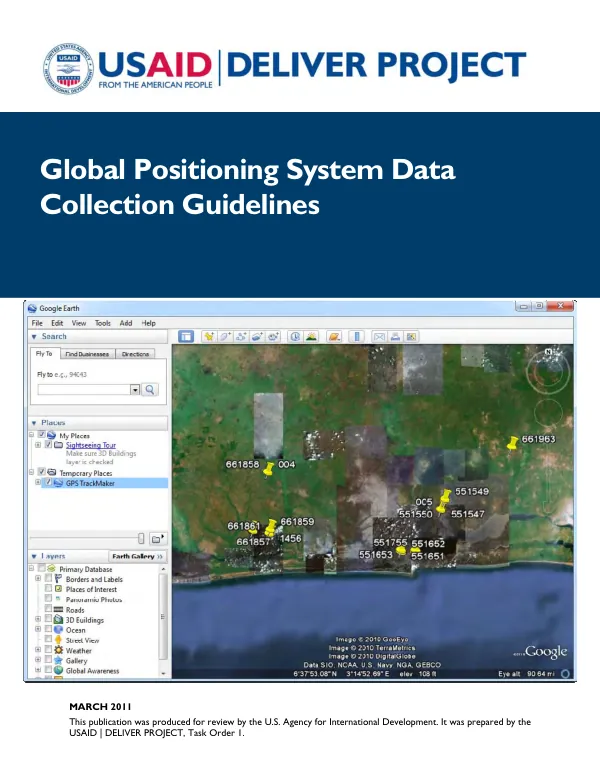Click the Add Polygon toolbar icon
Image resolution: width=600 pixels, height=777 pixels.
click(225, 336)
